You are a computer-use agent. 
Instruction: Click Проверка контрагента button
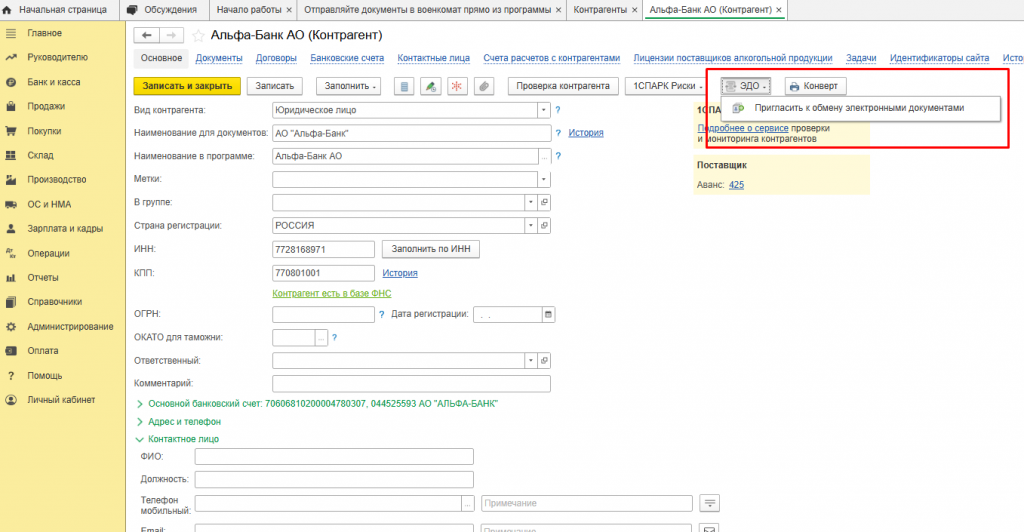(563, 86)
